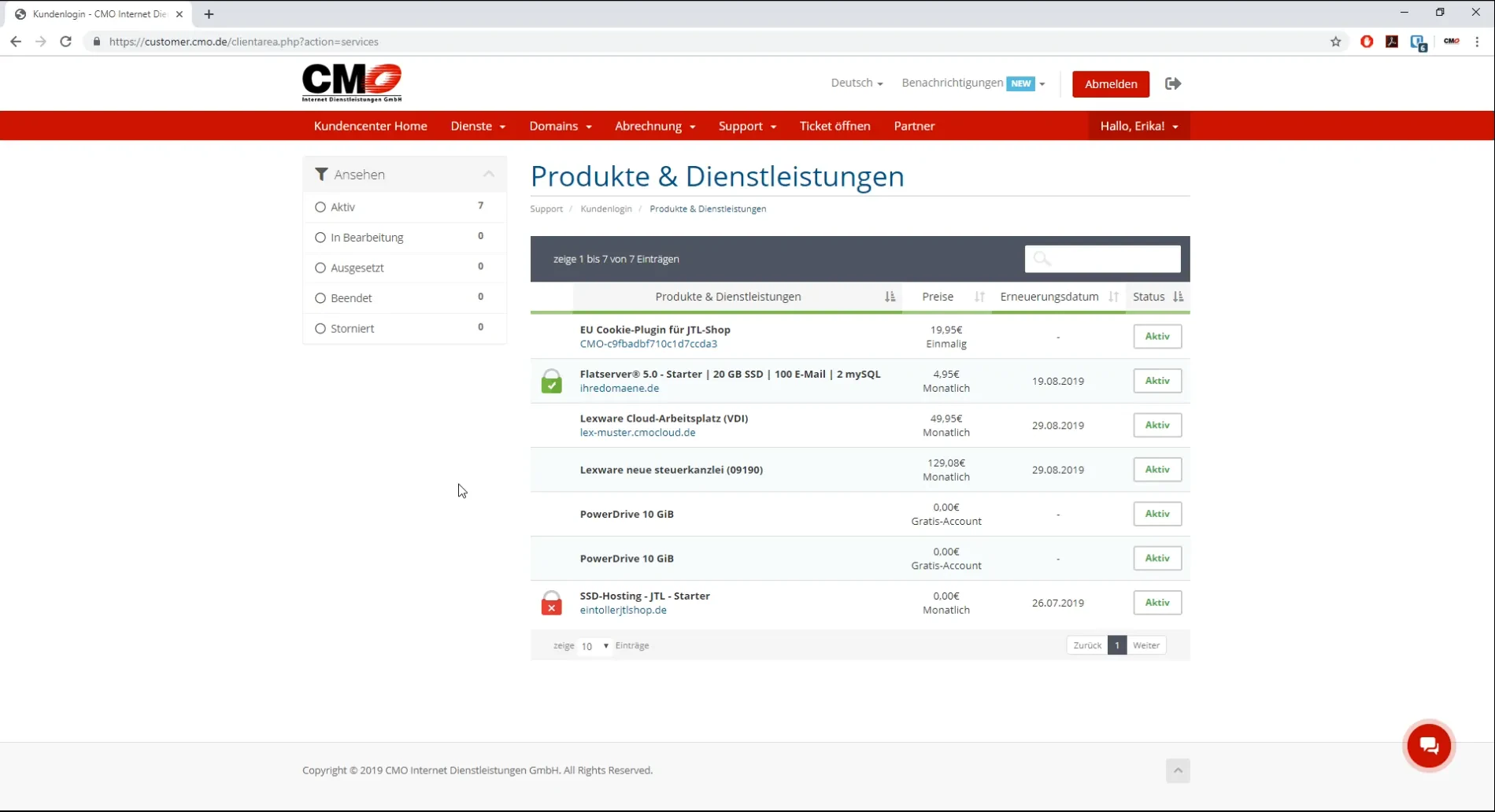The height and width of the screenshot is (812, 1495).
Task: Click the browser back arrow
Action: (x=16, y=42)
